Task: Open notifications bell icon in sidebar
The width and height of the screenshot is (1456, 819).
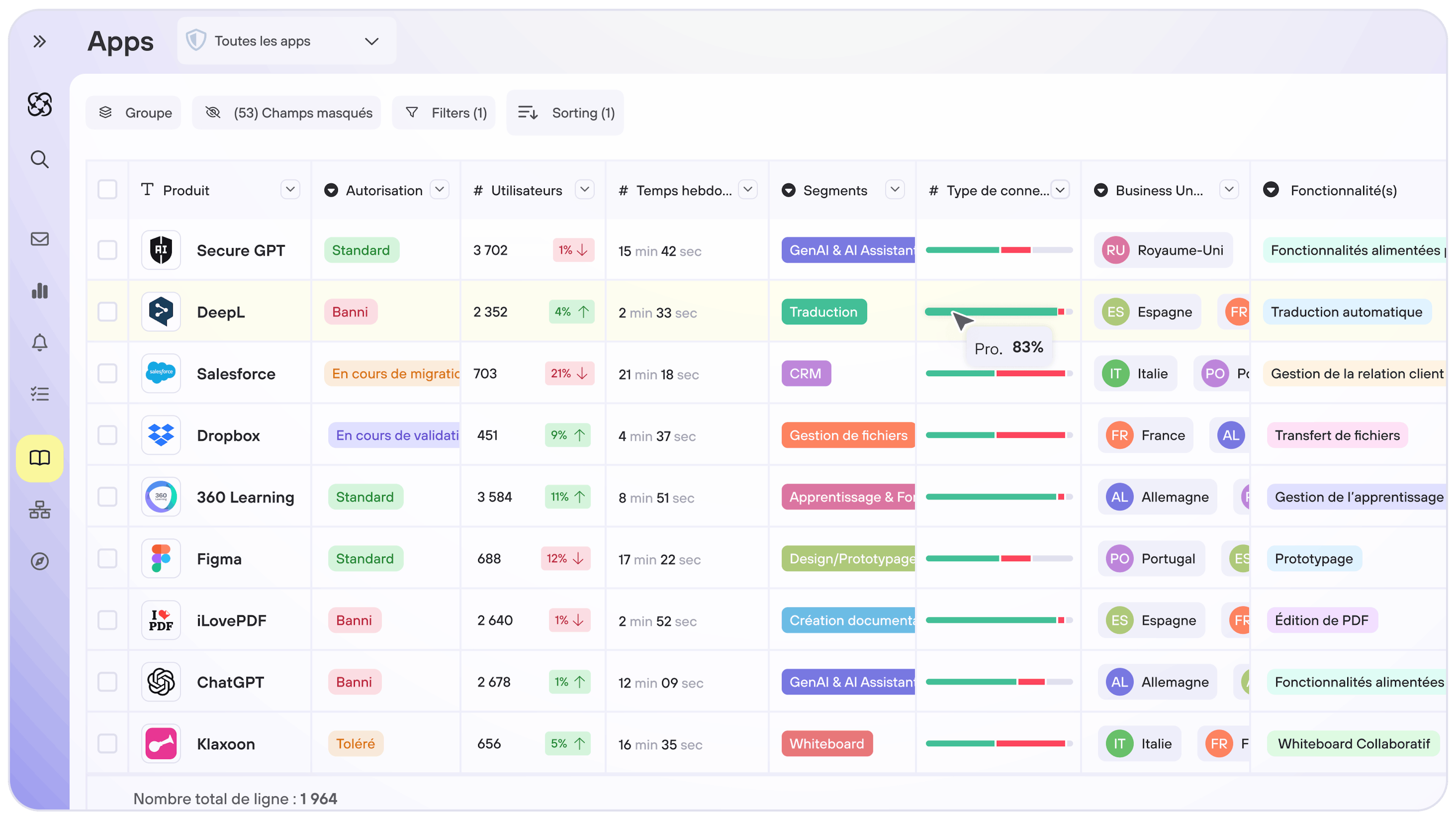Action: click(39, 342)
